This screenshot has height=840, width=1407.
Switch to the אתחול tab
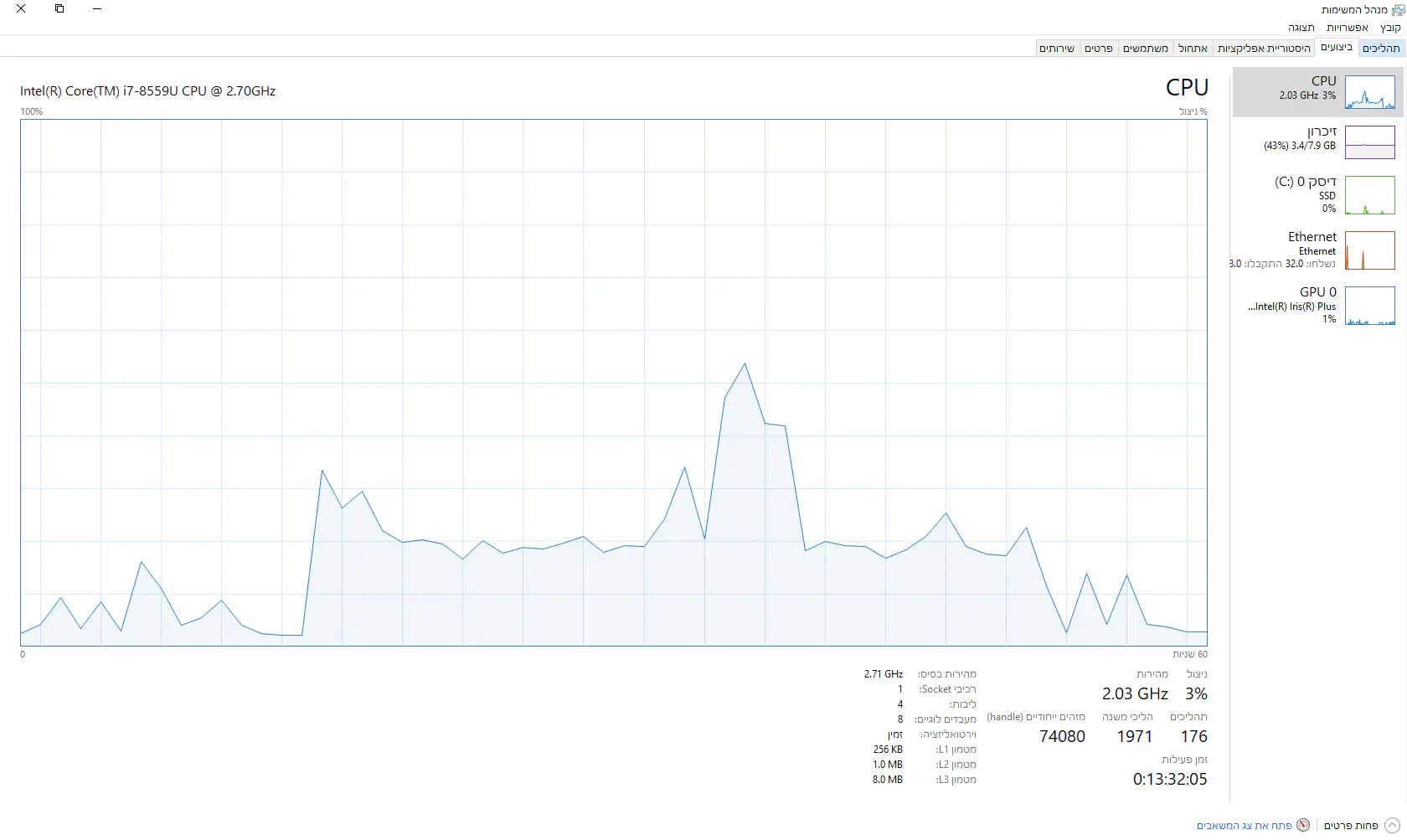coord(1193,48)
